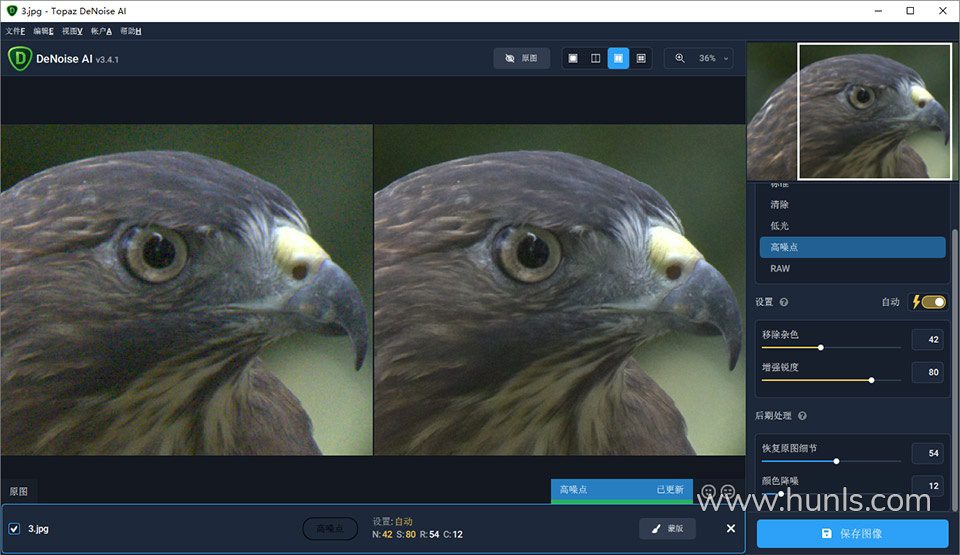
Task: Toggle the 自动 (Auto) settings switch
Action: coord(934,302)
